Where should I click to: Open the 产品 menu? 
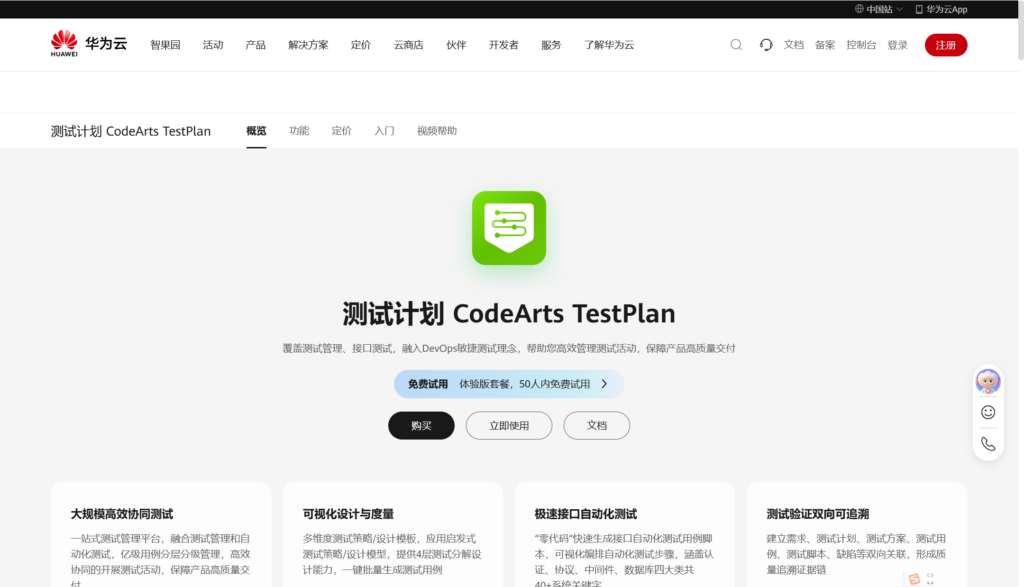(255, 45)
